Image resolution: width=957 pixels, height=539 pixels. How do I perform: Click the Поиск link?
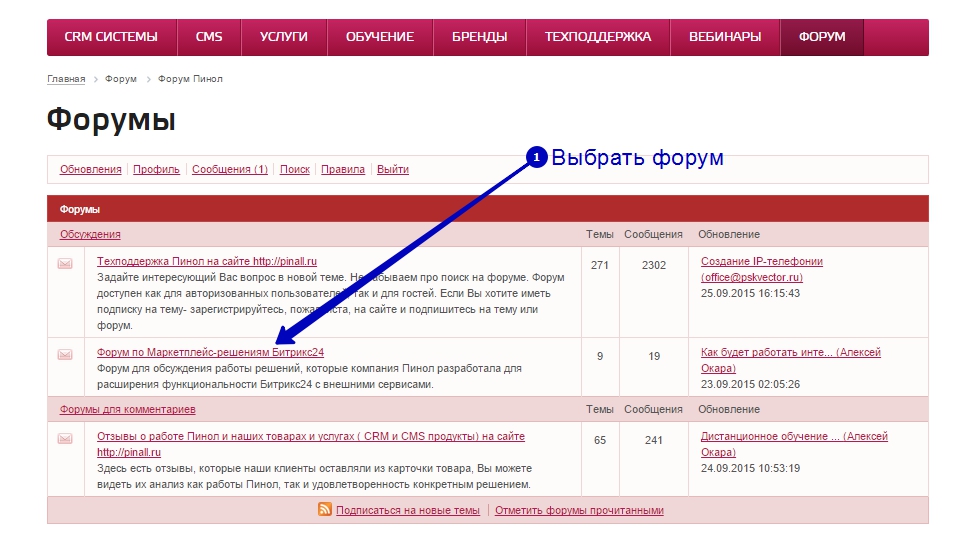295,170
